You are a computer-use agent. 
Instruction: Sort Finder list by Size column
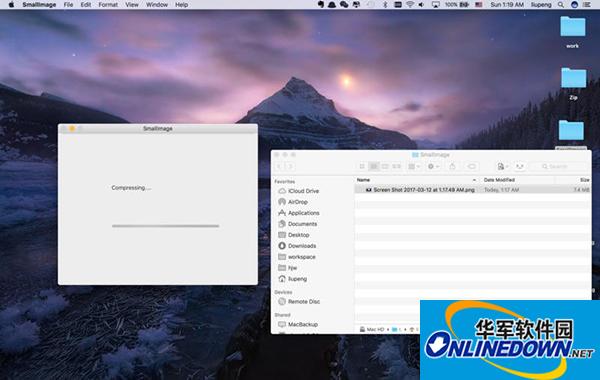pos(573,179)
